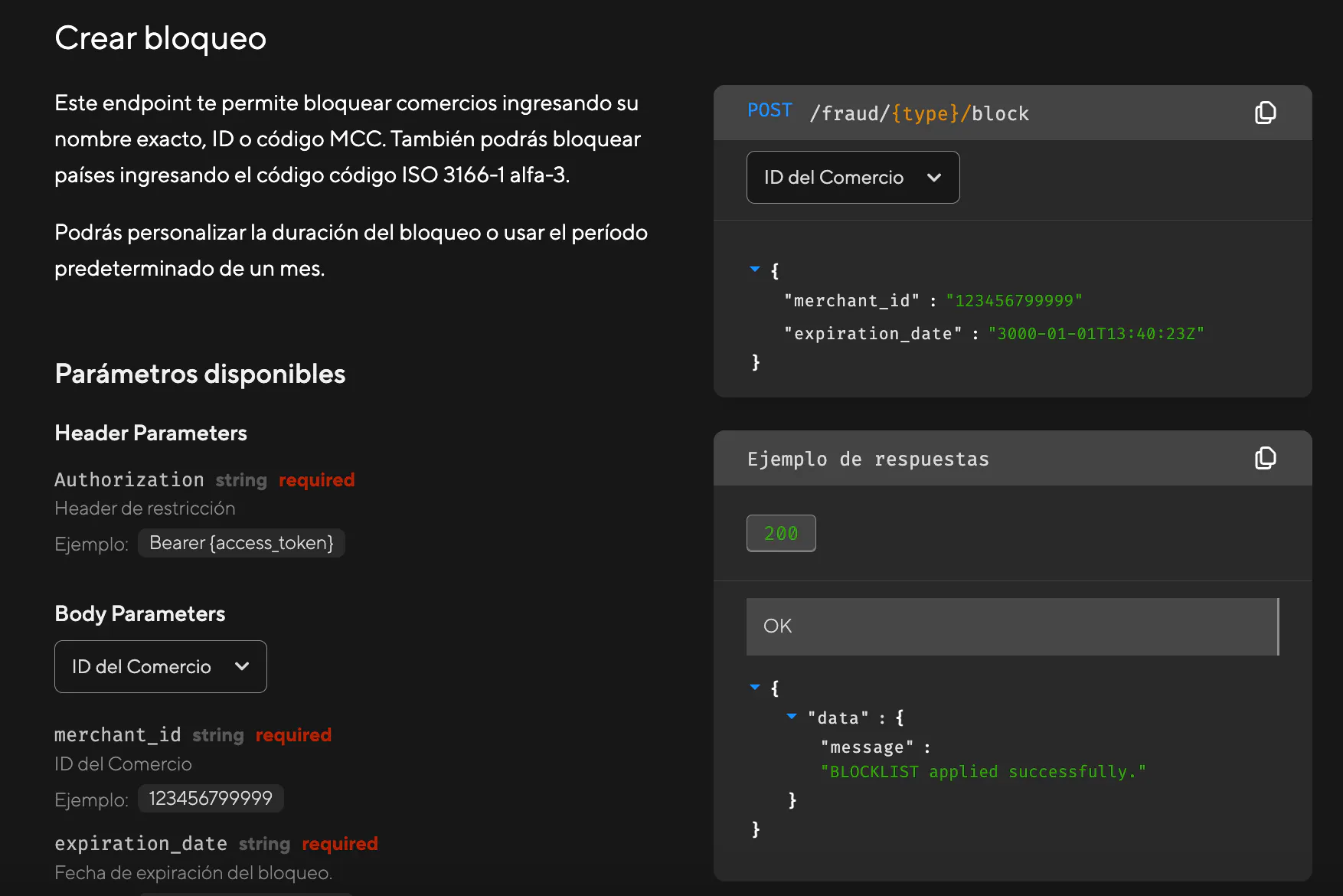Collapse the "data" node in response
Screen dimensions: 1343x896
(x=792, y=717)
